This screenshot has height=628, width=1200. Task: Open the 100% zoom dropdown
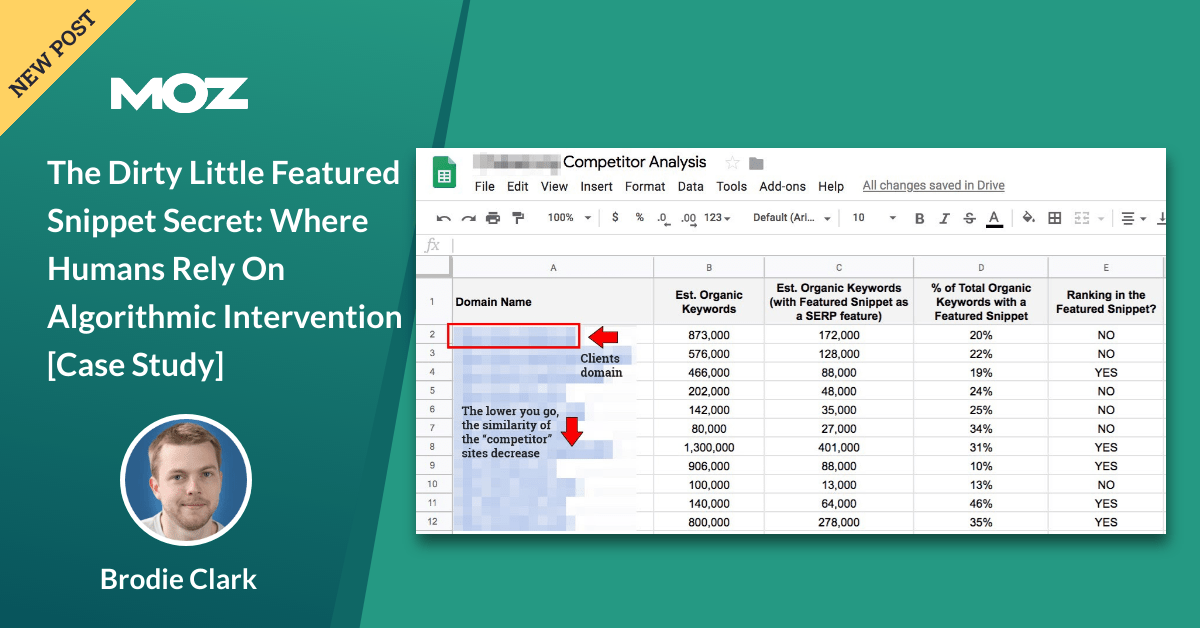(x=570, y=218)
